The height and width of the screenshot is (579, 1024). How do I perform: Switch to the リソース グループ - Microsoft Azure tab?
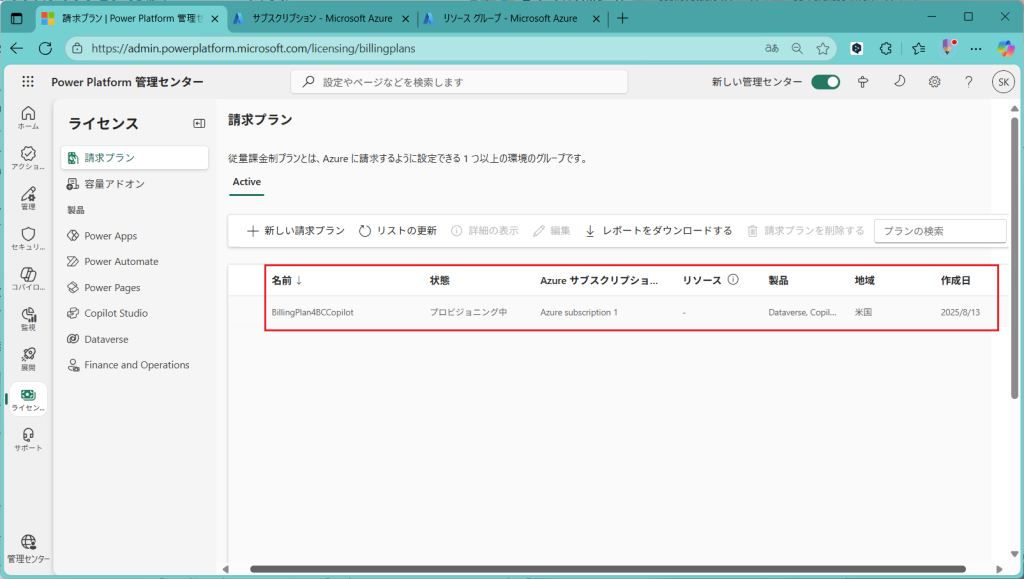click(509, 18)
